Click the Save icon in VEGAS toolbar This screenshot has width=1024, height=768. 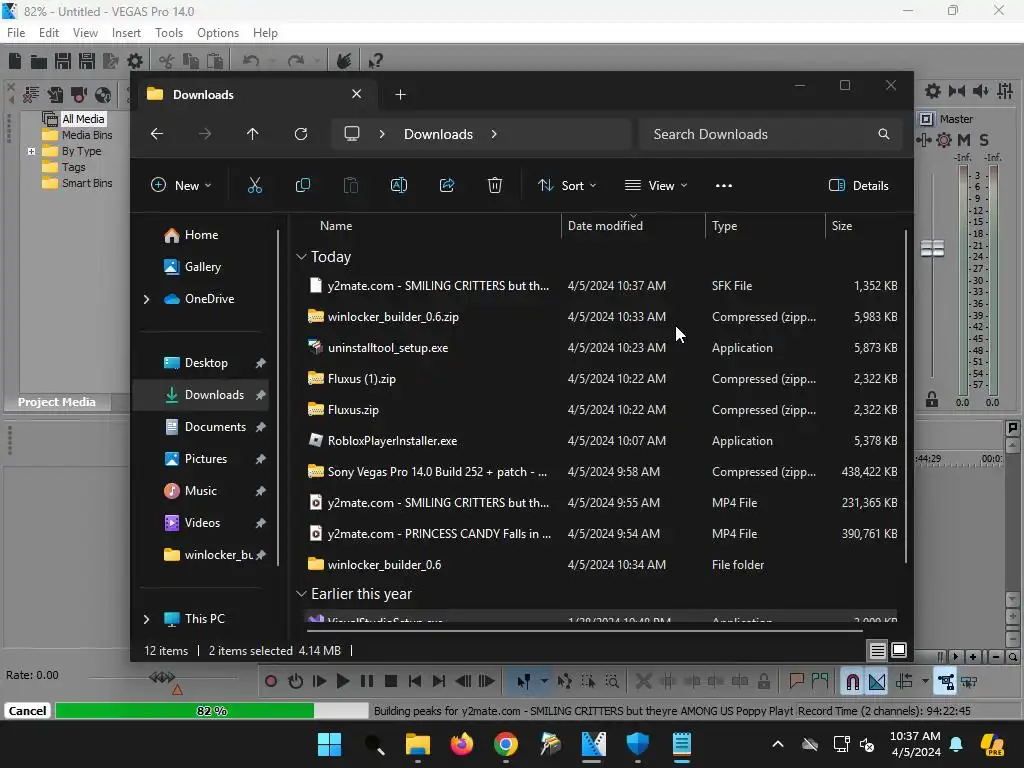coord(63,61)
